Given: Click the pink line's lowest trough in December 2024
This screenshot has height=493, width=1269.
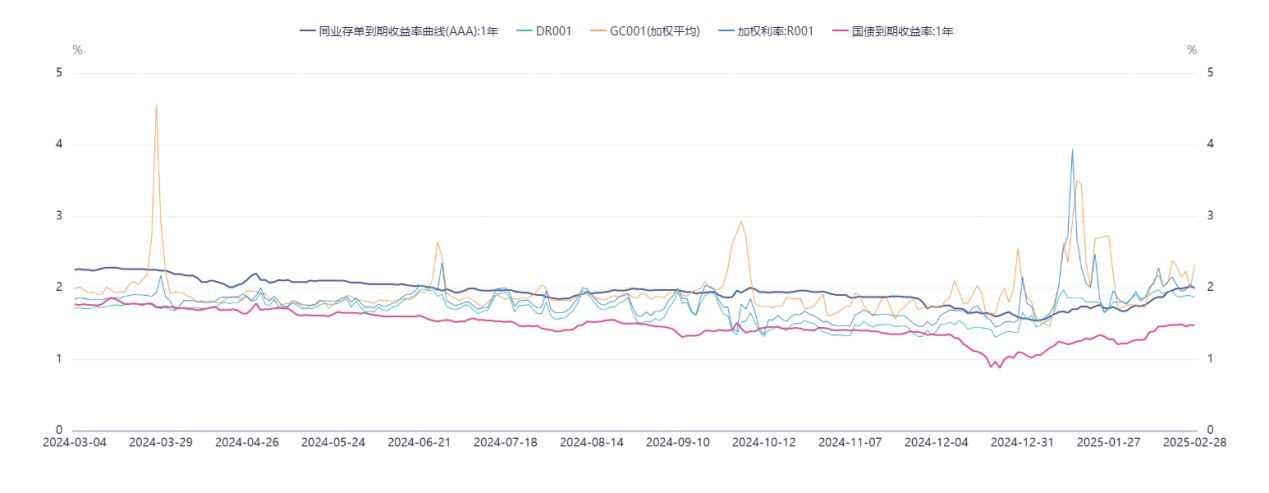Looking at the screenshot, I should pos(997,367).
